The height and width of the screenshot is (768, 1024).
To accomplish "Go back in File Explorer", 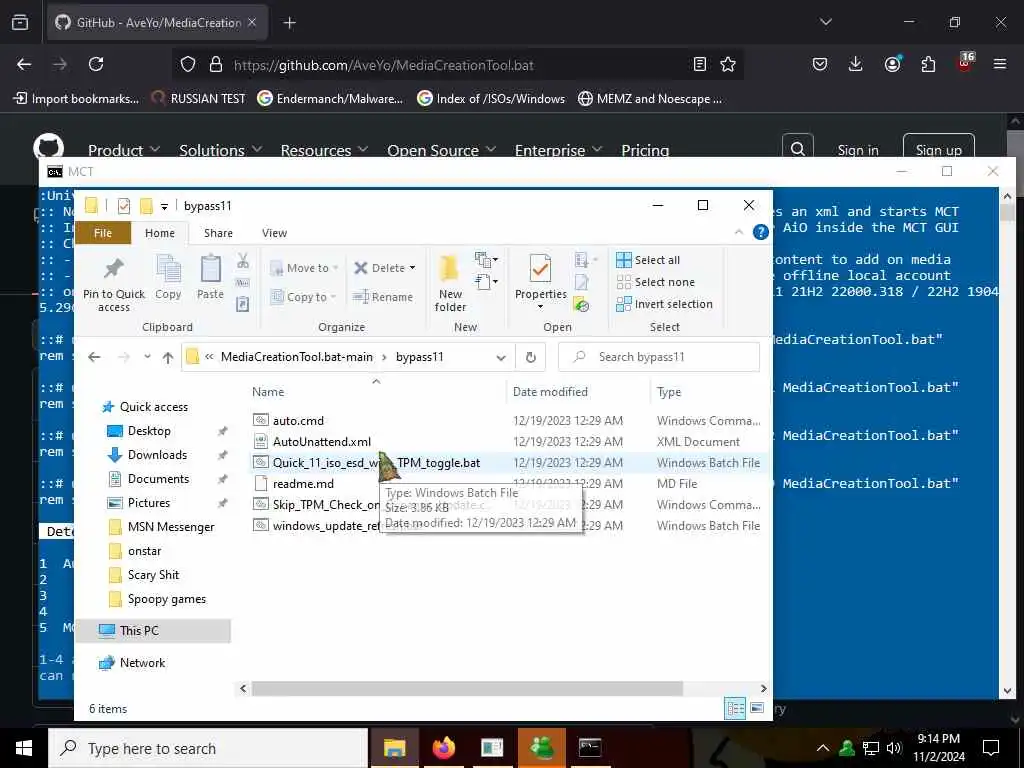I will click(94, 357).
